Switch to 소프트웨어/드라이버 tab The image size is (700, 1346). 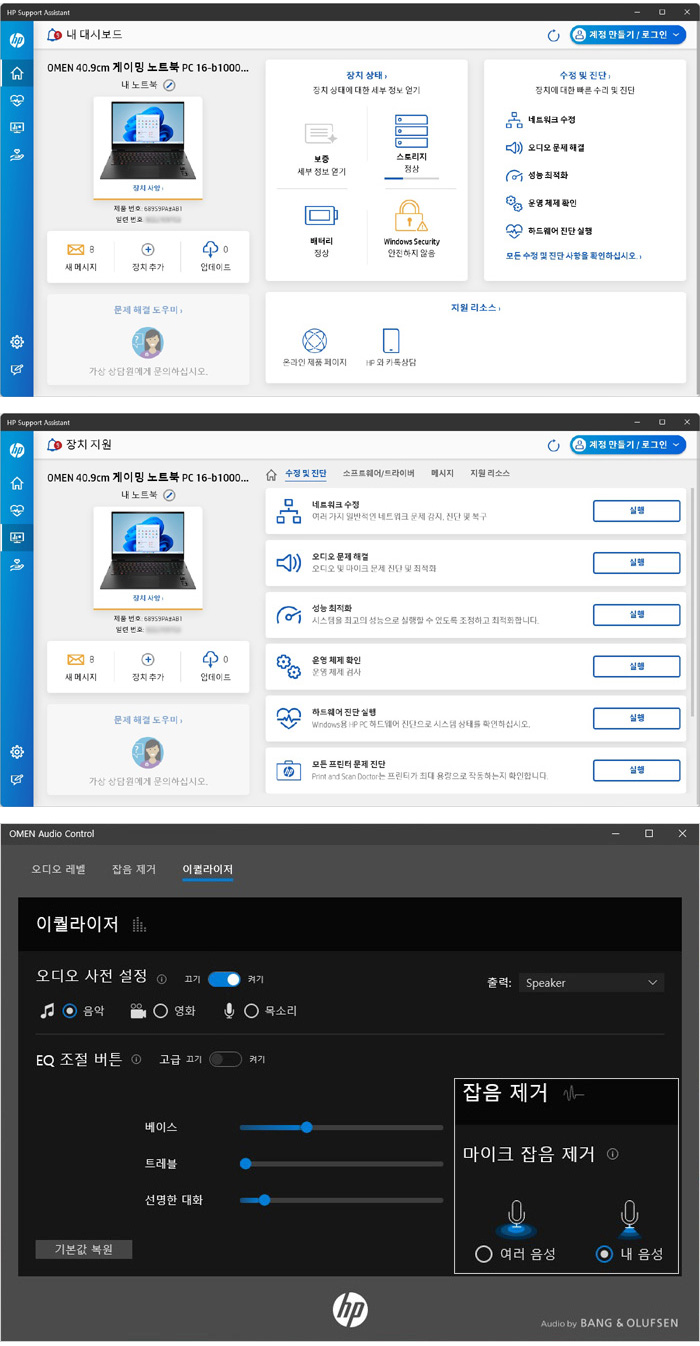[x=379, y=473]
